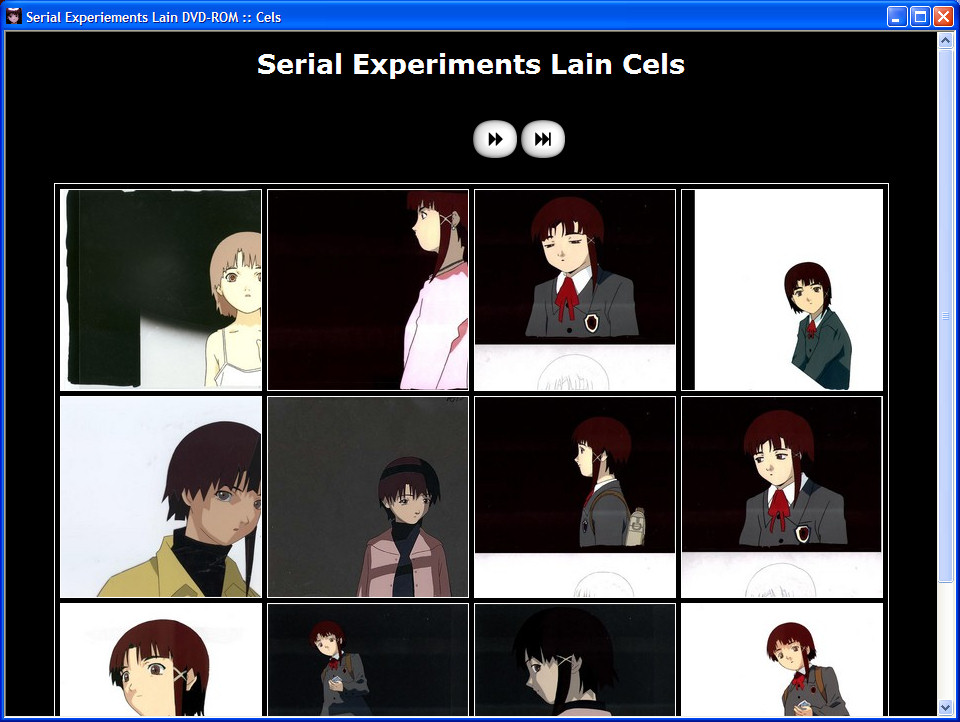Click the fast-forward next page button
960x722 pixels.
(x=495, y=140)
